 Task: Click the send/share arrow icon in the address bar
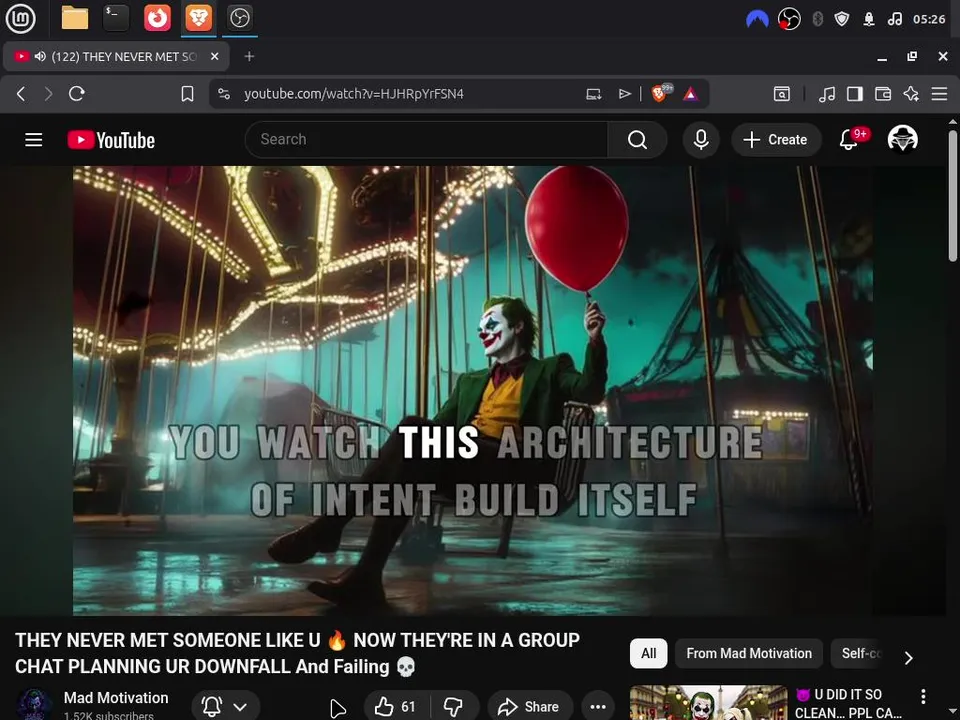click(x=624, y=94)
